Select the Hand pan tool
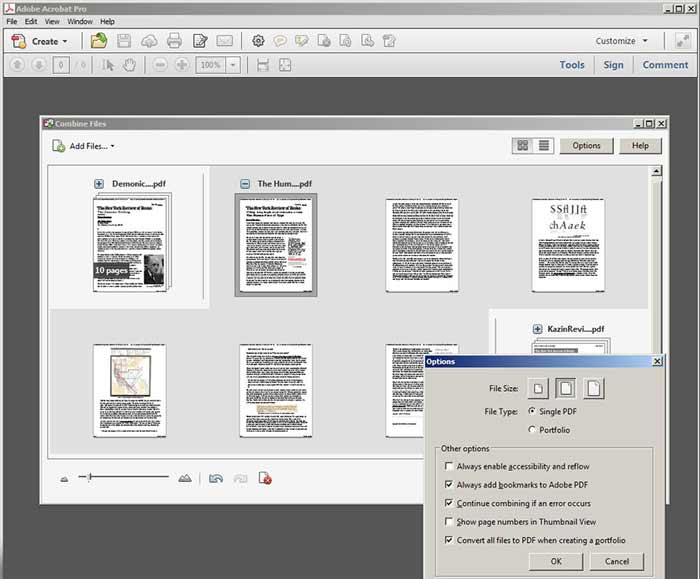 click(129, 65)
